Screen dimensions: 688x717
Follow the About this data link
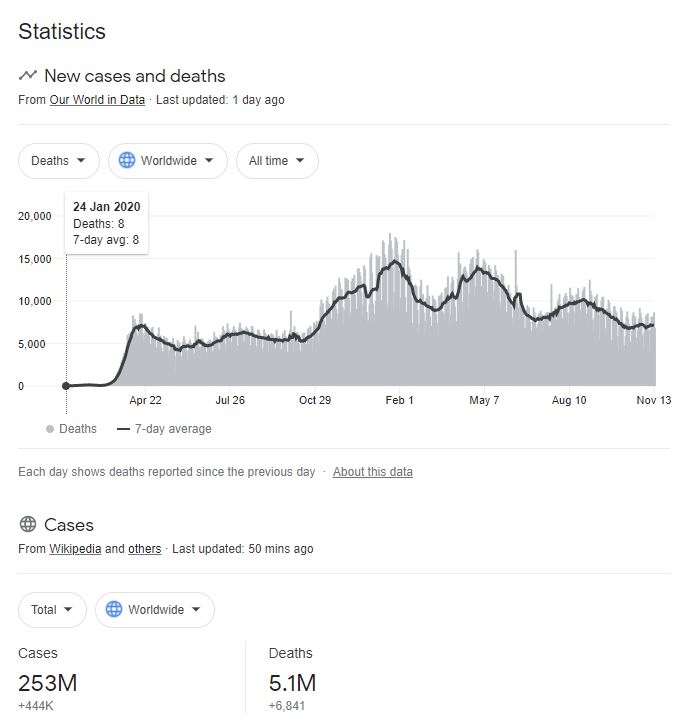click(372, 472)
